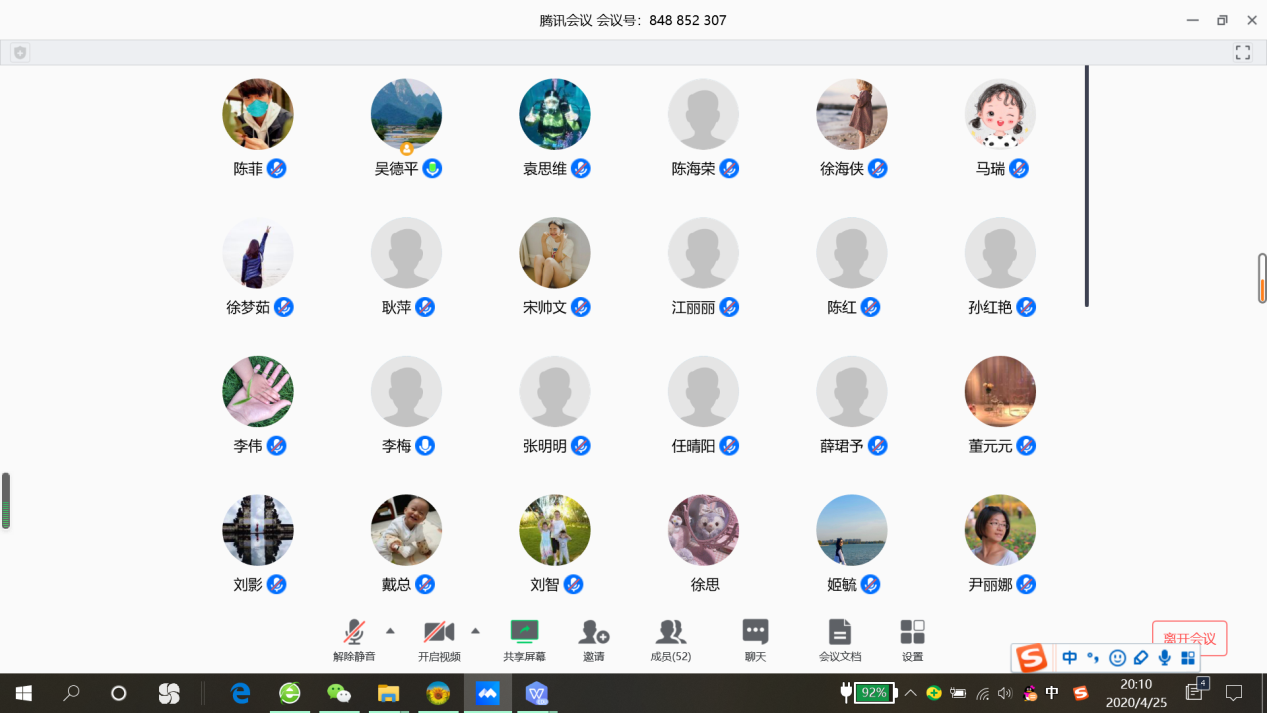
Task: Open WeChat from the Windows taskbar
Action: pyautogui.click(x=339, y=693)
